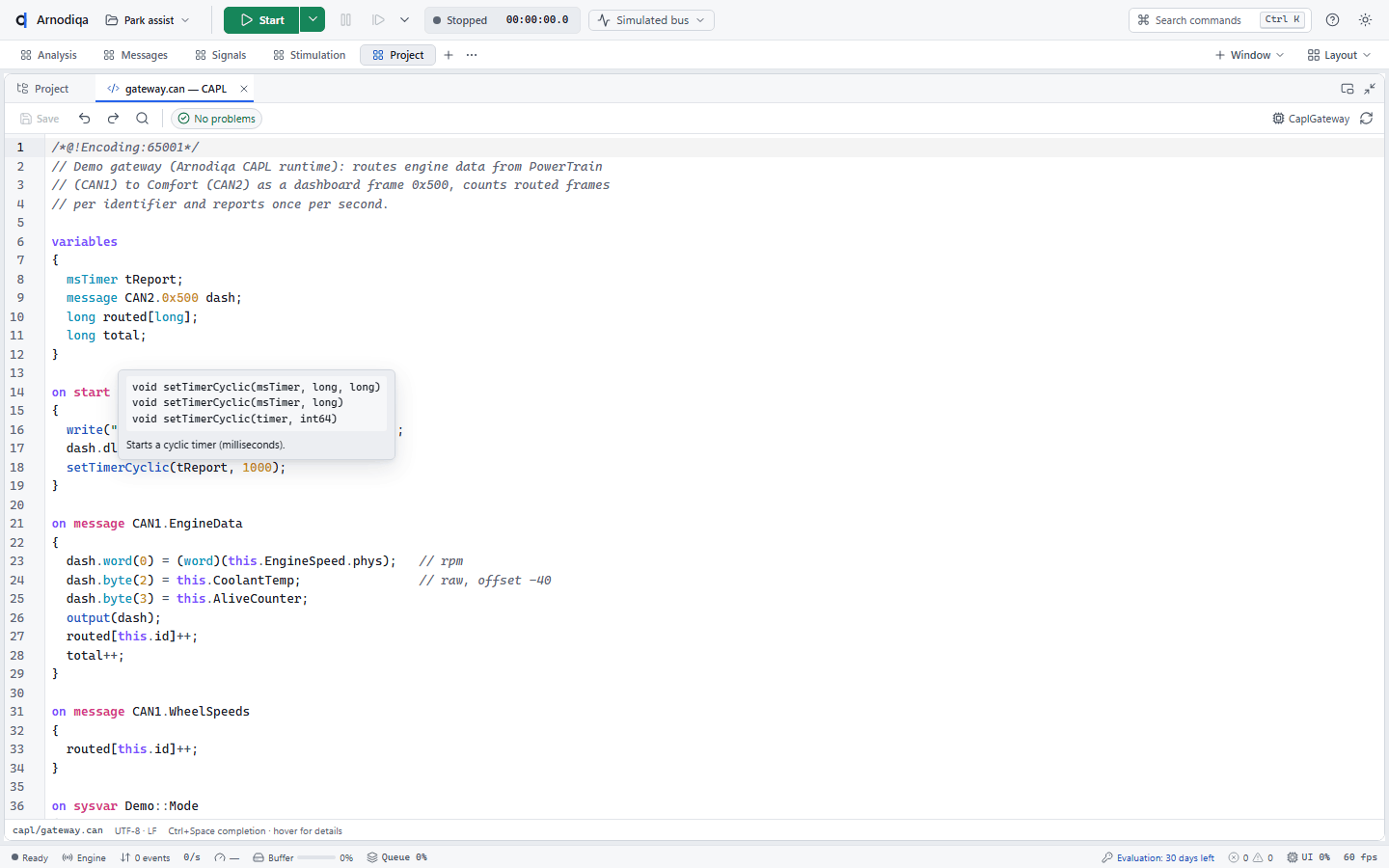This screenshot has height=868, width=1389.
Task: Click the Search commands field
Action: 1219,20
